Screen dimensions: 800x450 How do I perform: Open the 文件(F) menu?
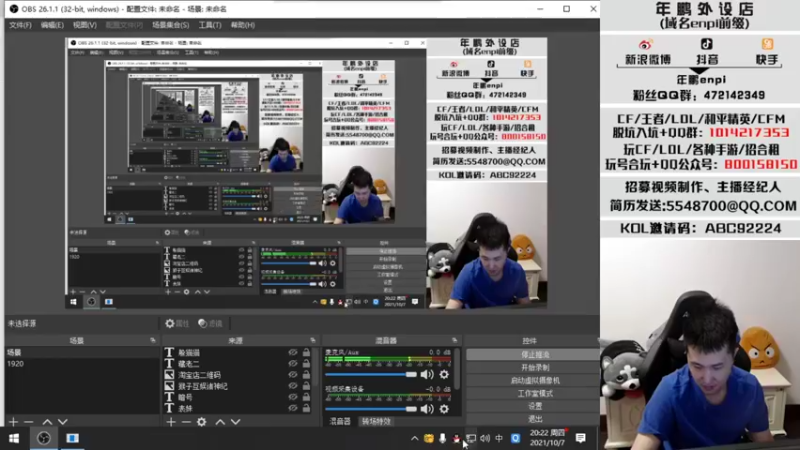coord(20,24)
